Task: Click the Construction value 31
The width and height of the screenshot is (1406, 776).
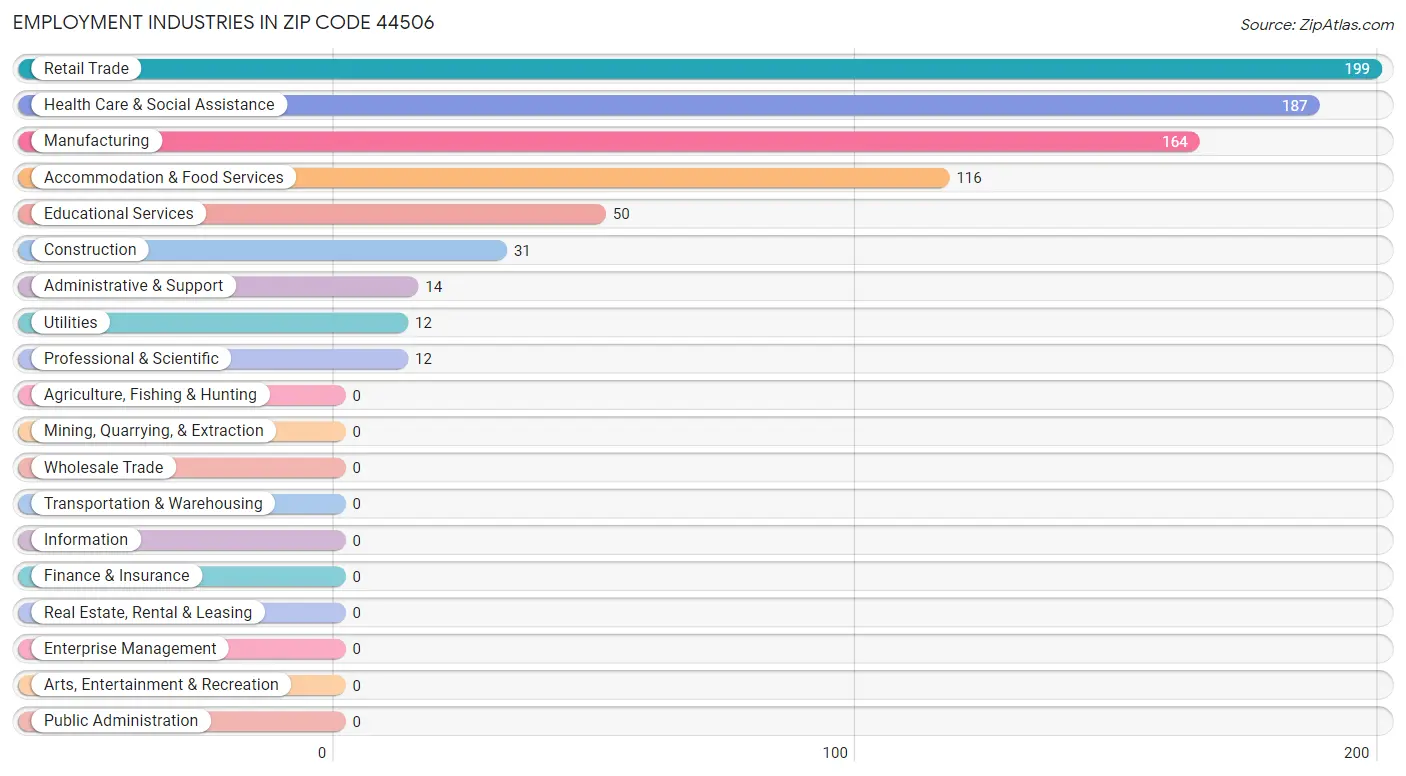Action: coord(522,251)
